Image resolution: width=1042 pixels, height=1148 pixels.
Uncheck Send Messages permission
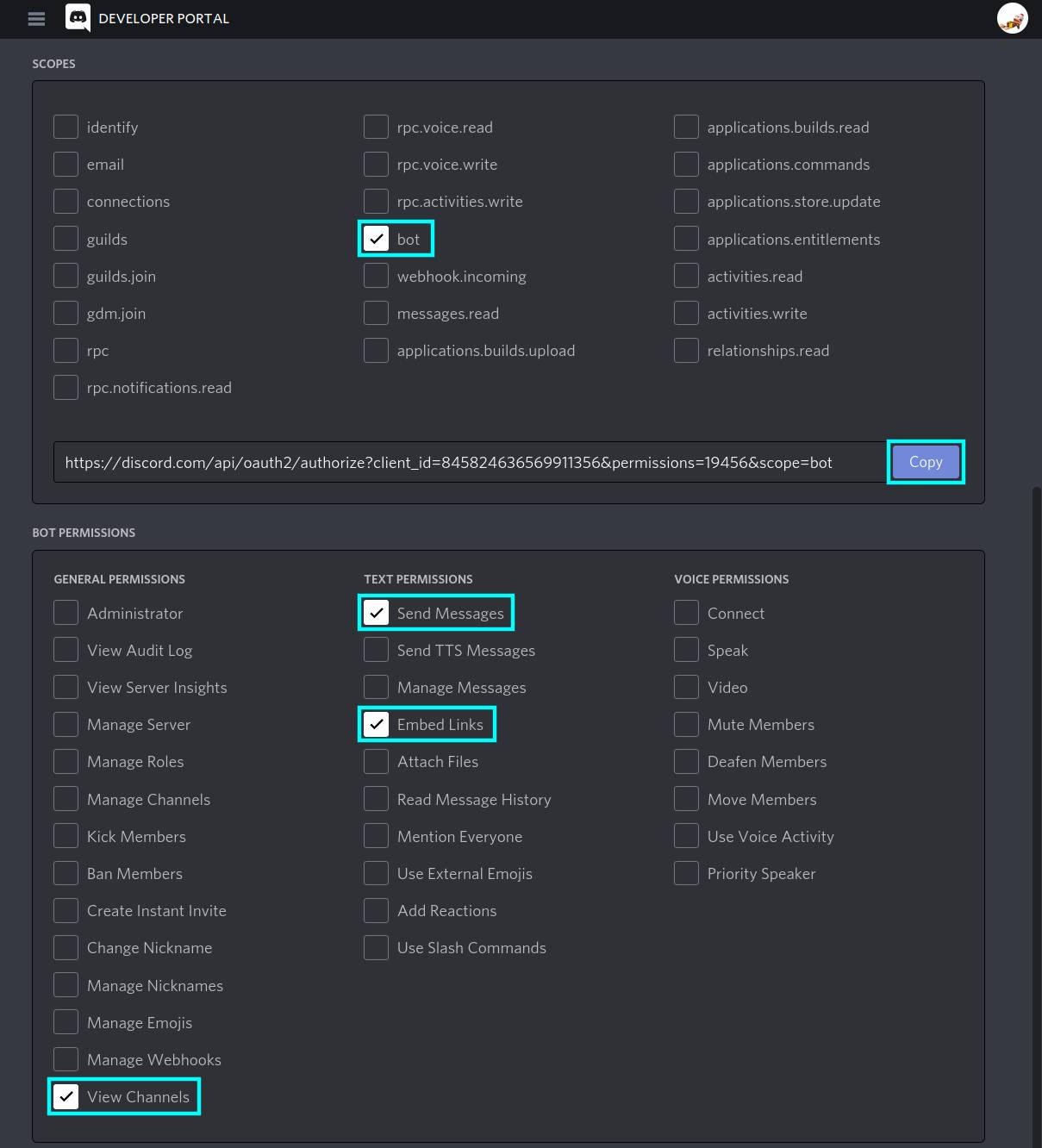pyautogui.click(x=376, y=613)
